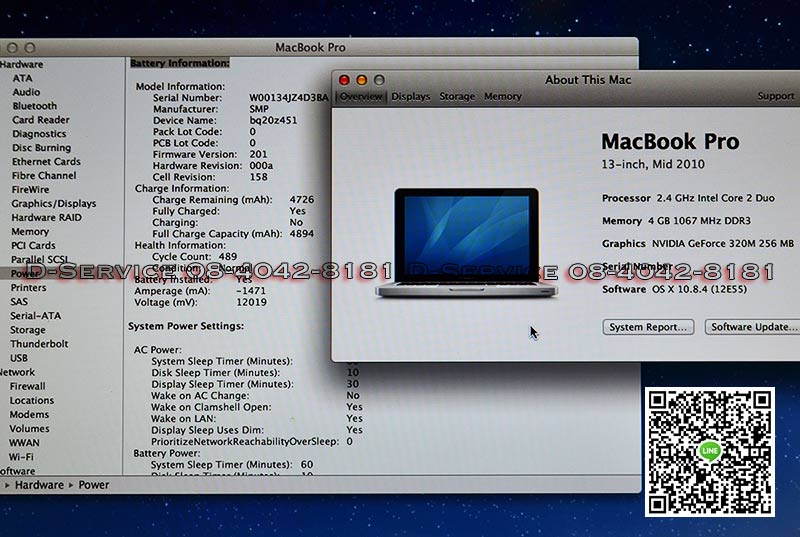The height and width of the screenshot is (537, 800).
Task: Click Power in the bottom path bar
Action: pyautogui.click(x=93, y=485)
